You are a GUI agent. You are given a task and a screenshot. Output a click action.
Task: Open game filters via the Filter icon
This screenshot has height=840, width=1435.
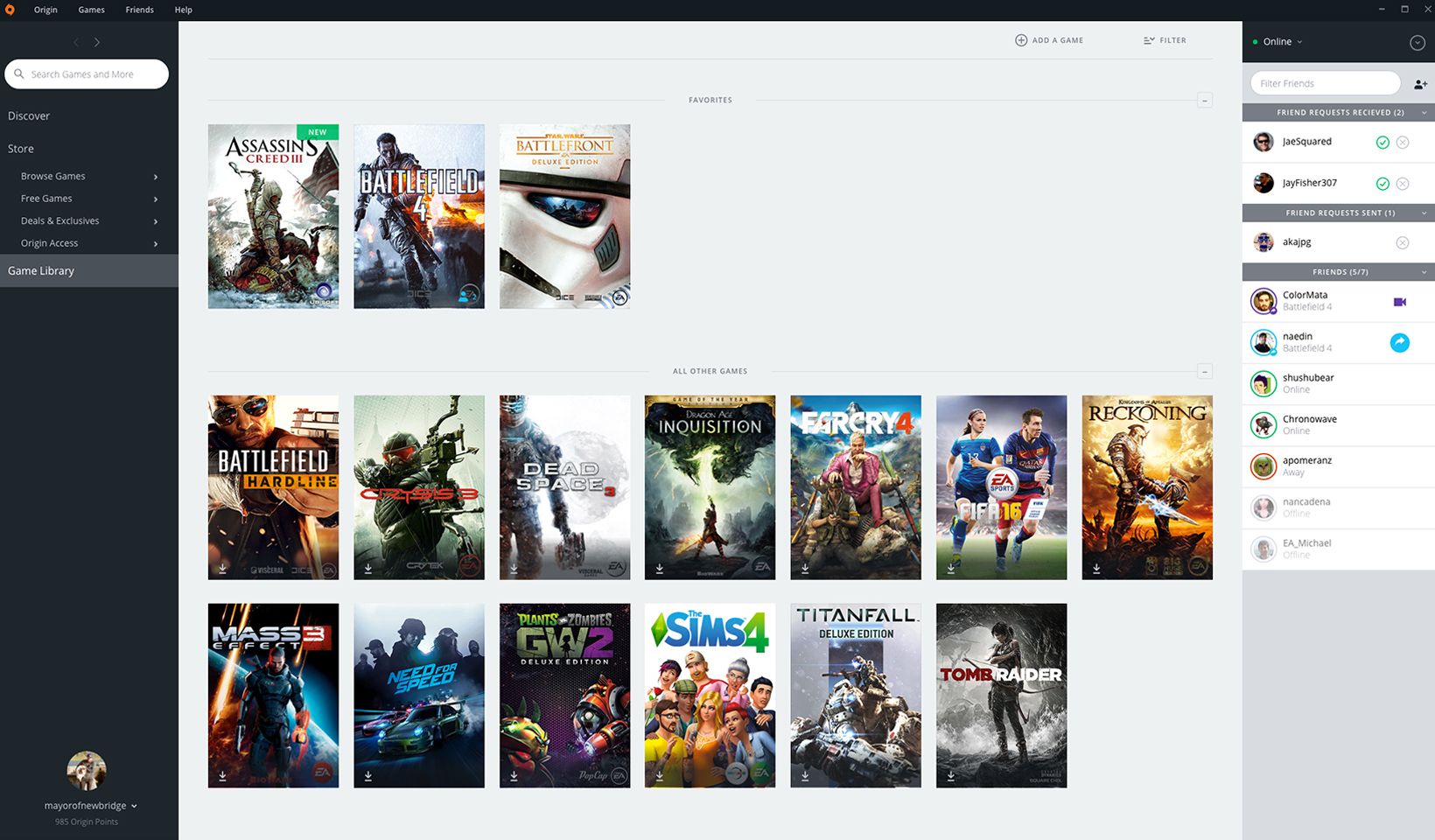1149,39
